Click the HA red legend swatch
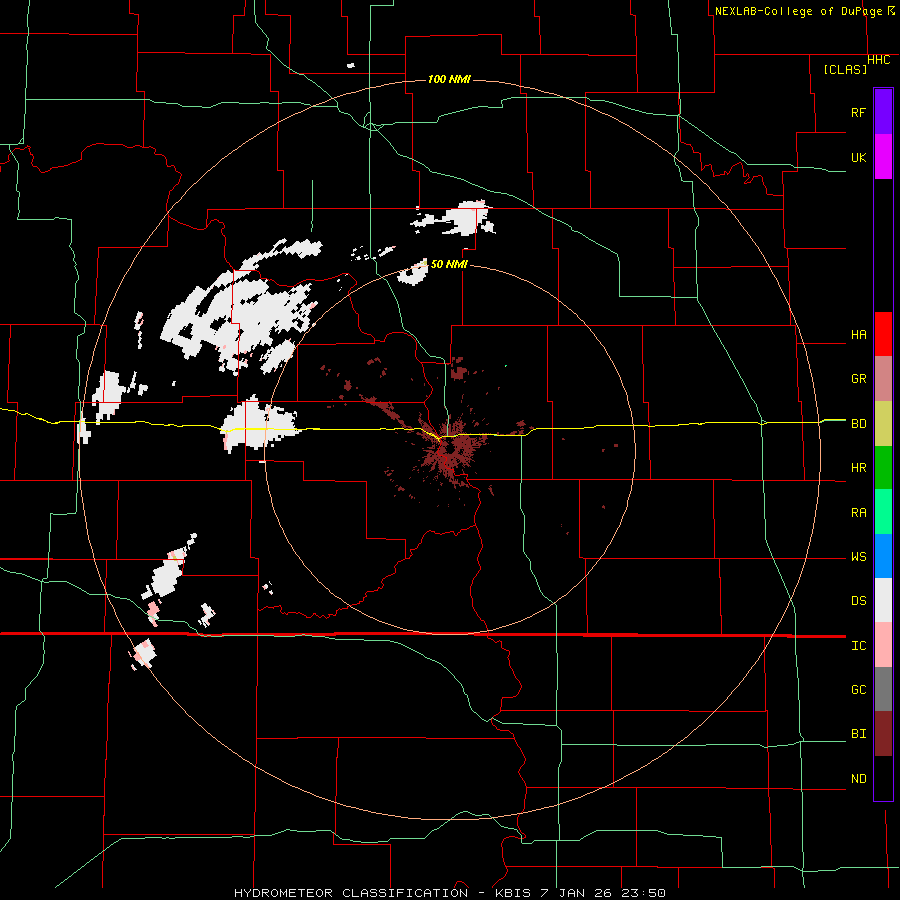 point(883,334)
